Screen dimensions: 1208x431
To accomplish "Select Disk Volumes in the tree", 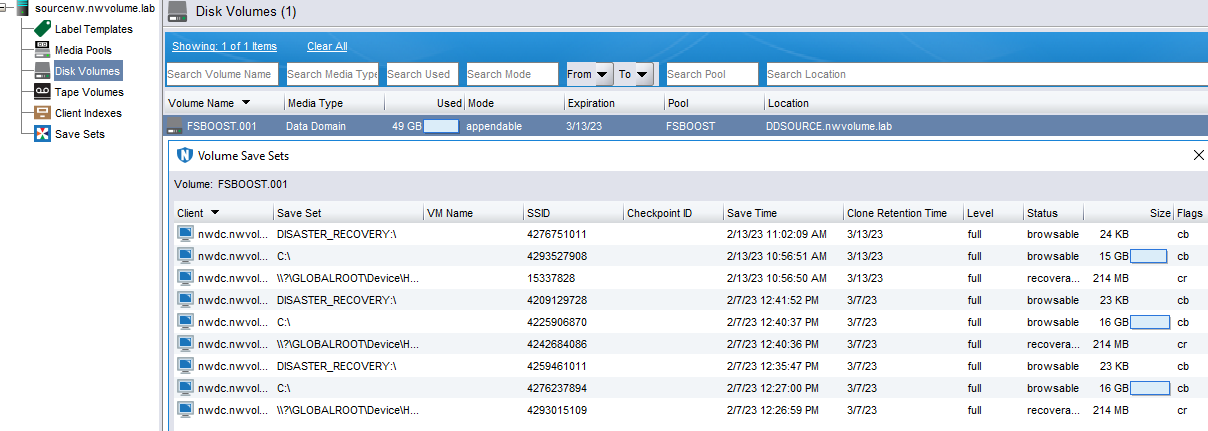I will point(87,71).
